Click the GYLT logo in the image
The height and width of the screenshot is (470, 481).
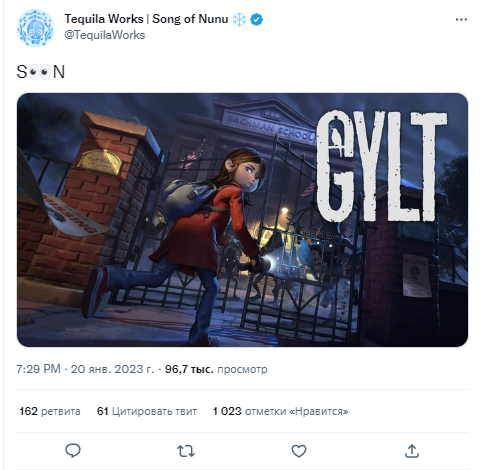pos(381,166)
